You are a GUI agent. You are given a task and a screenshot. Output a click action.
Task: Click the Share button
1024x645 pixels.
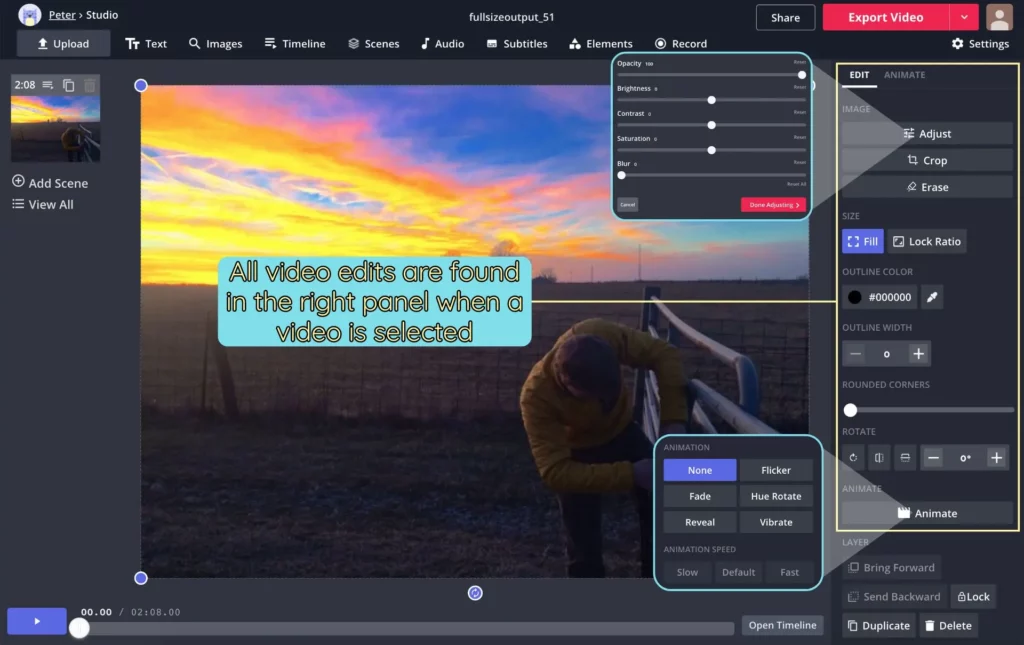point(785,17)
